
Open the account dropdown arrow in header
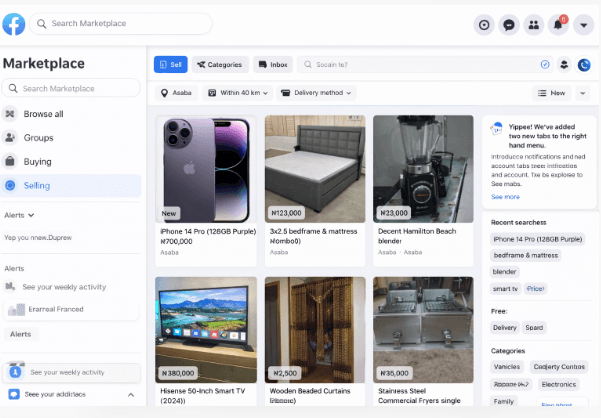pyautogui.click(x=583, y=25)
